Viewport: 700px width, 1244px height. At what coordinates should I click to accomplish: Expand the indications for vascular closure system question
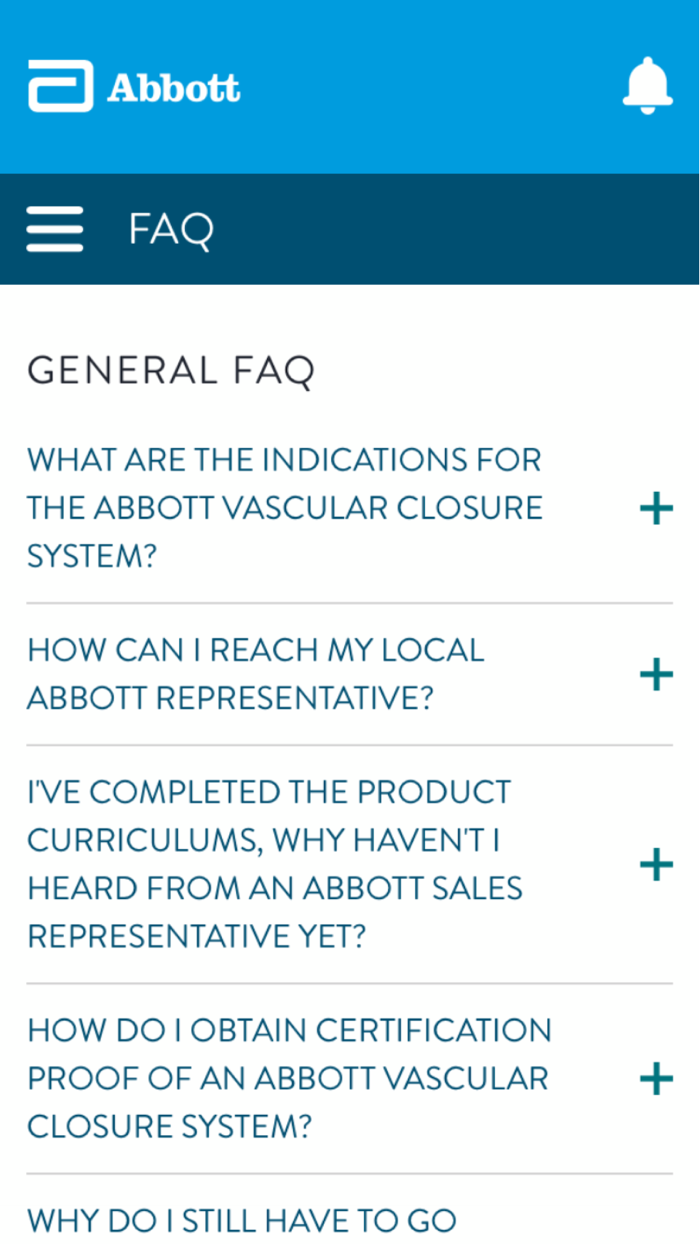click(x=655, y=509)
